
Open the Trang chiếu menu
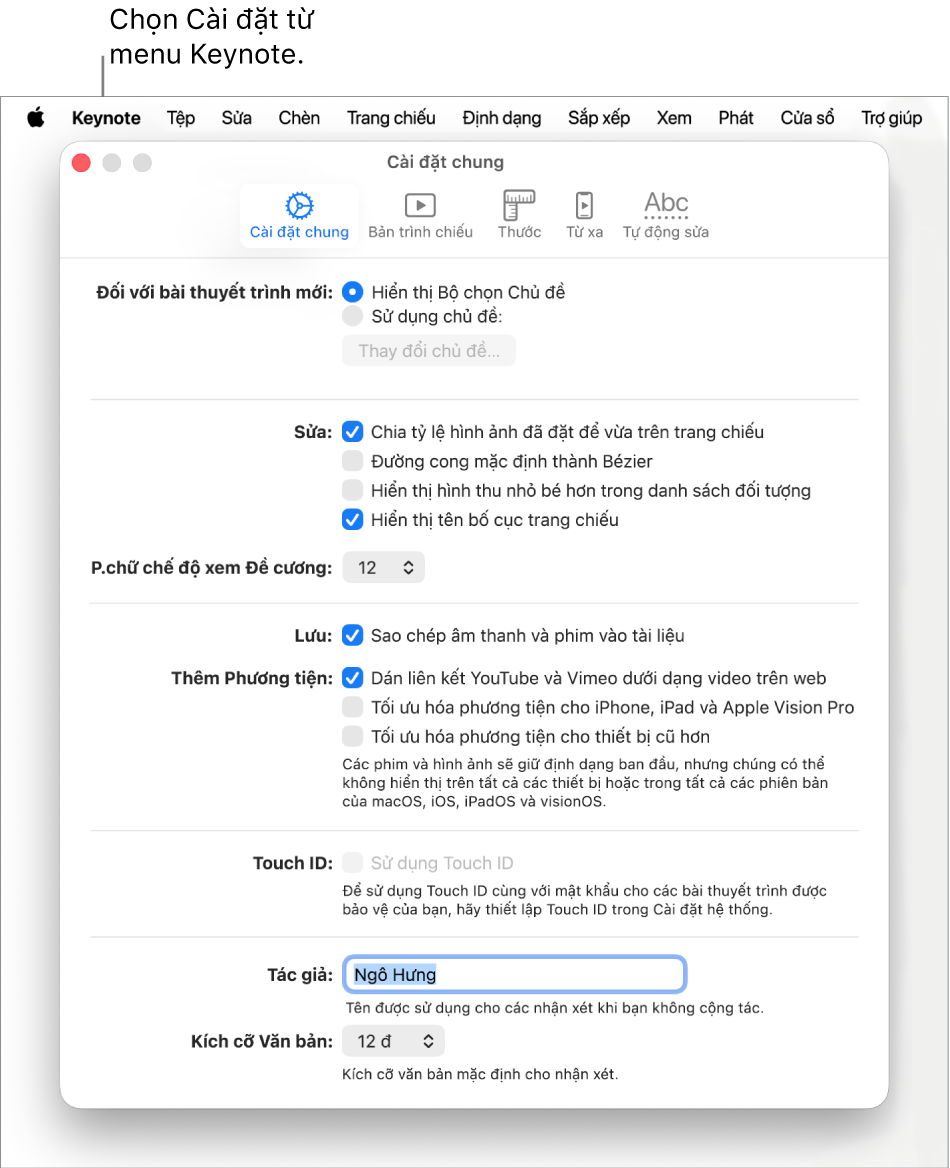coord(391,118)
